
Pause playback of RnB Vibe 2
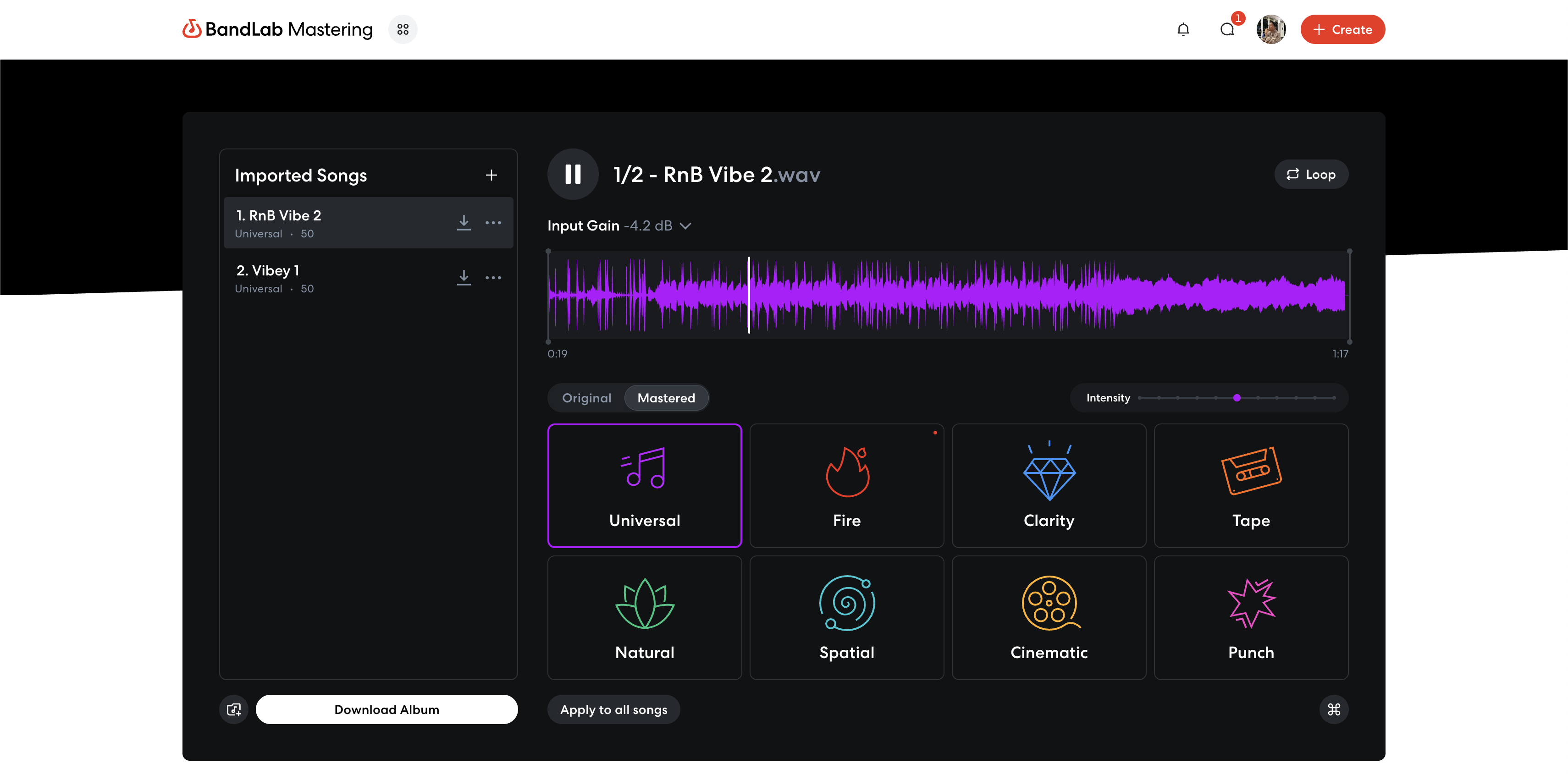pyautogui.click(x=572, y=175)
